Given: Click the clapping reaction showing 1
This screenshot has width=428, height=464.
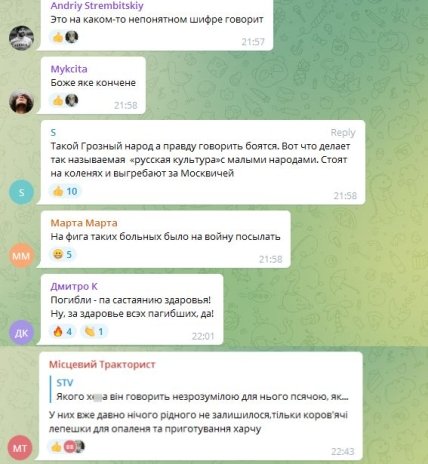Looking at the screenshot, I should [x=94, y=332].
